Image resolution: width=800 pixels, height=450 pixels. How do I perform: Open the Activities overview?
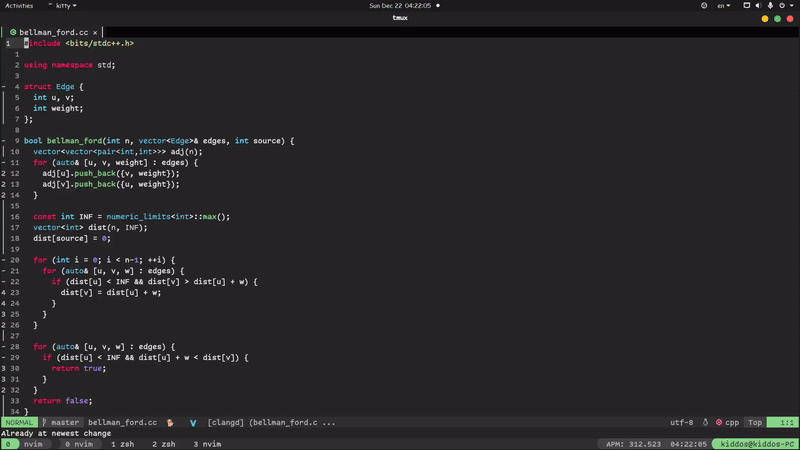(19, 6)
